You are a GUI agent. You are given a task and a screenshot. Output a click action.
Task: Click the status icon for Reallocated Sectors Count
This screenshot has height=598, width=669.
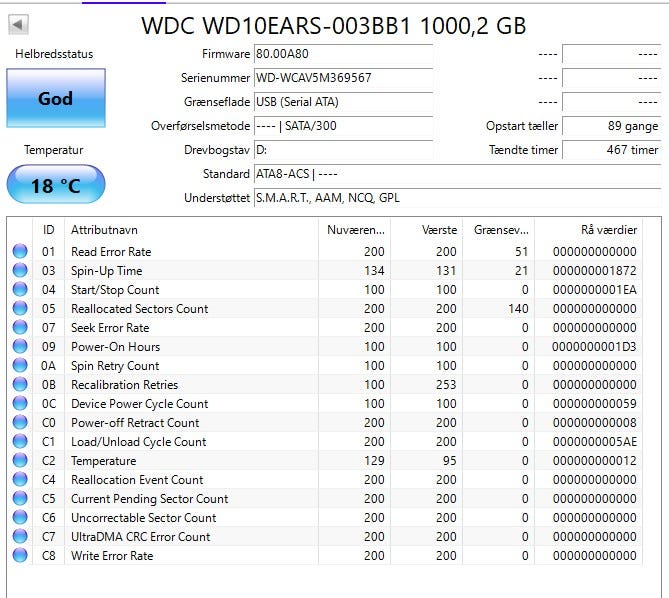20,308
